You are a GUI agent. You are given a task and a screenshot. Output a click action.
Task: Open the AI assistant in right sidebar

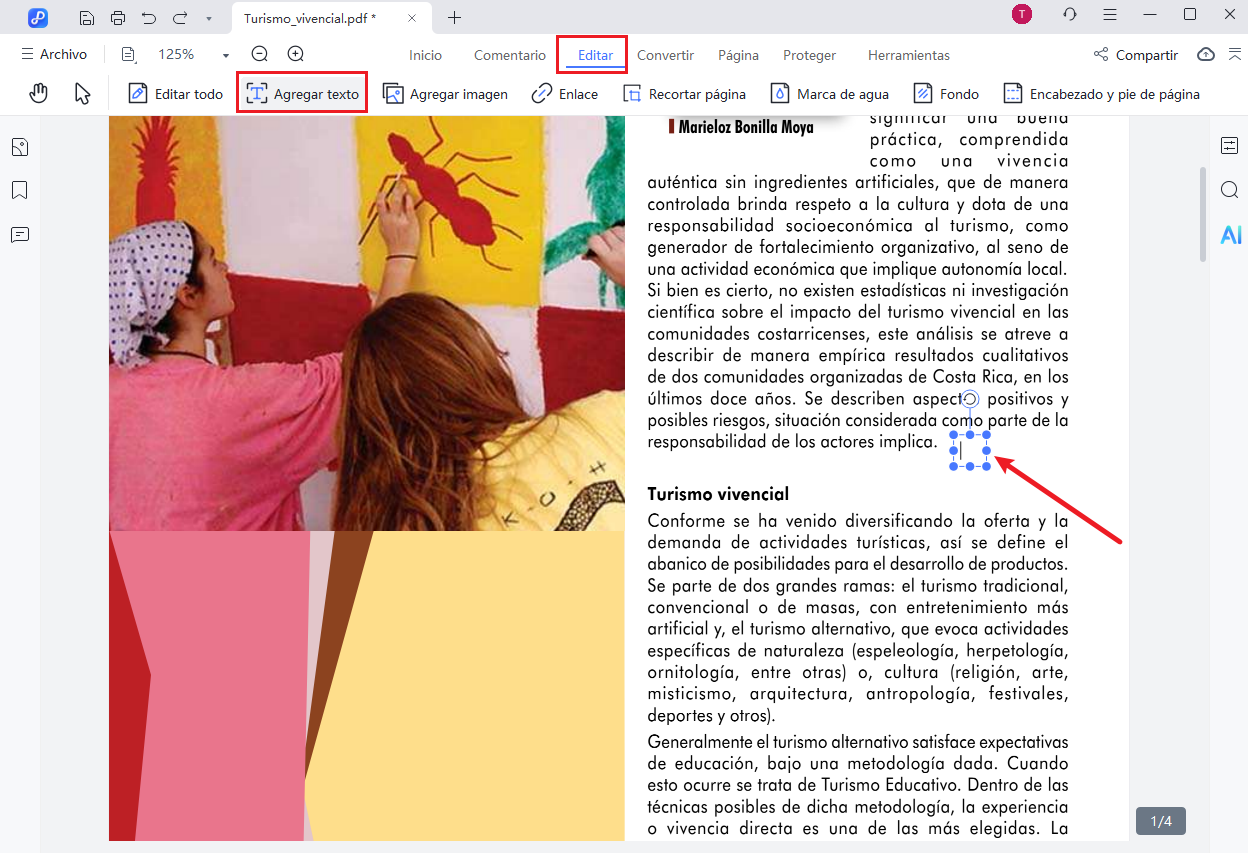click(1230, 235)
